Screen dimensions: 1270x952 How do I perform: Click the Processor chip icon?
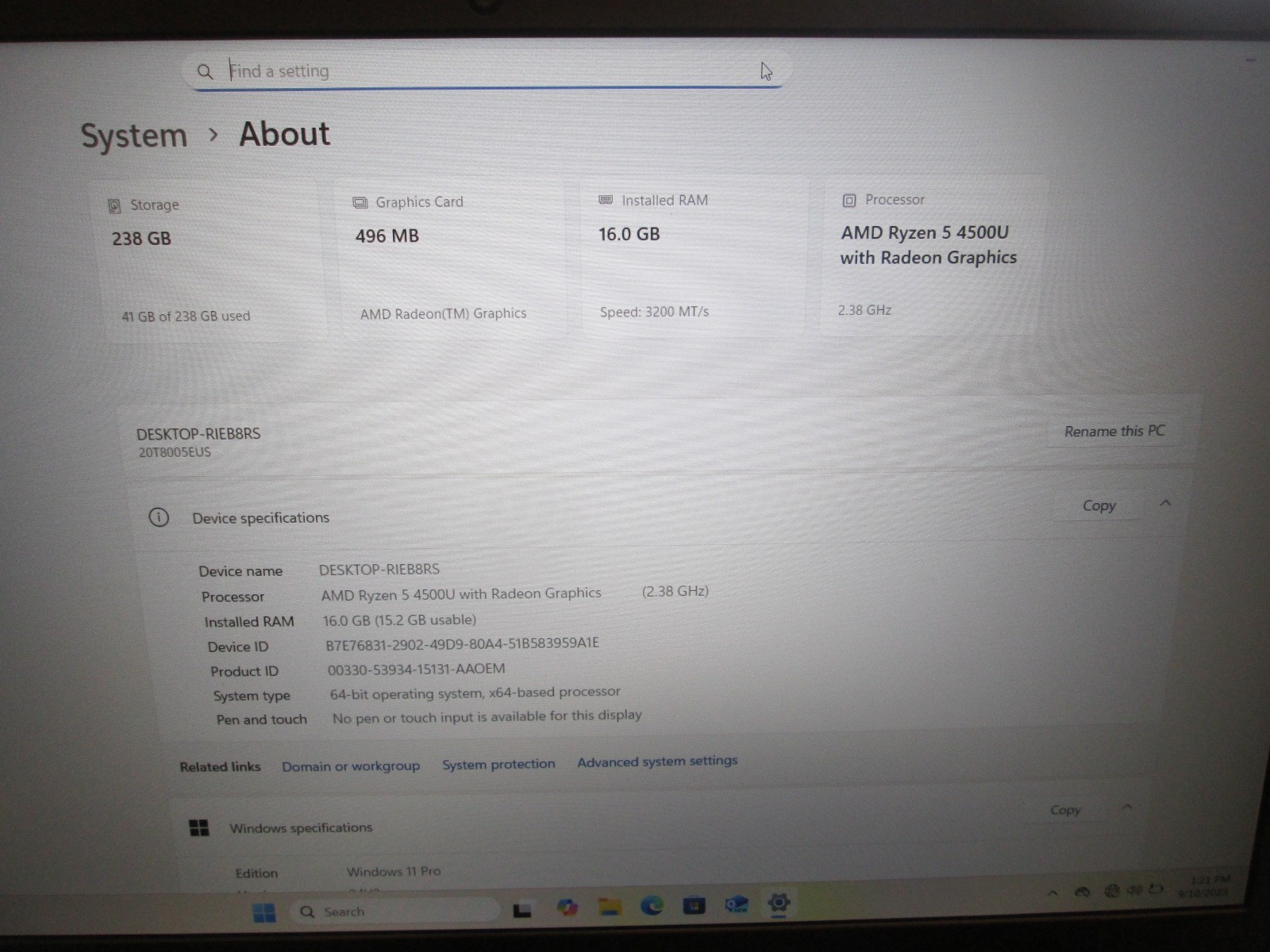pos(849,200)
